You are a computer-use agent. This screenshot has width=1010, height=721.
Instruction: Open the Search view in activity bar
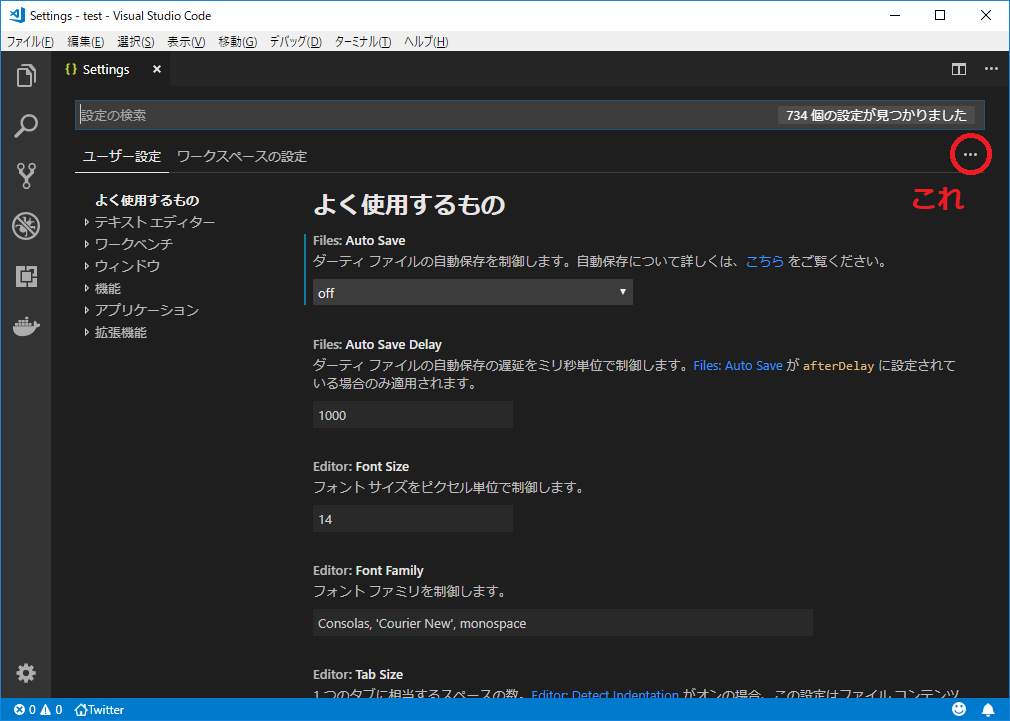click(x=26, y=126)
